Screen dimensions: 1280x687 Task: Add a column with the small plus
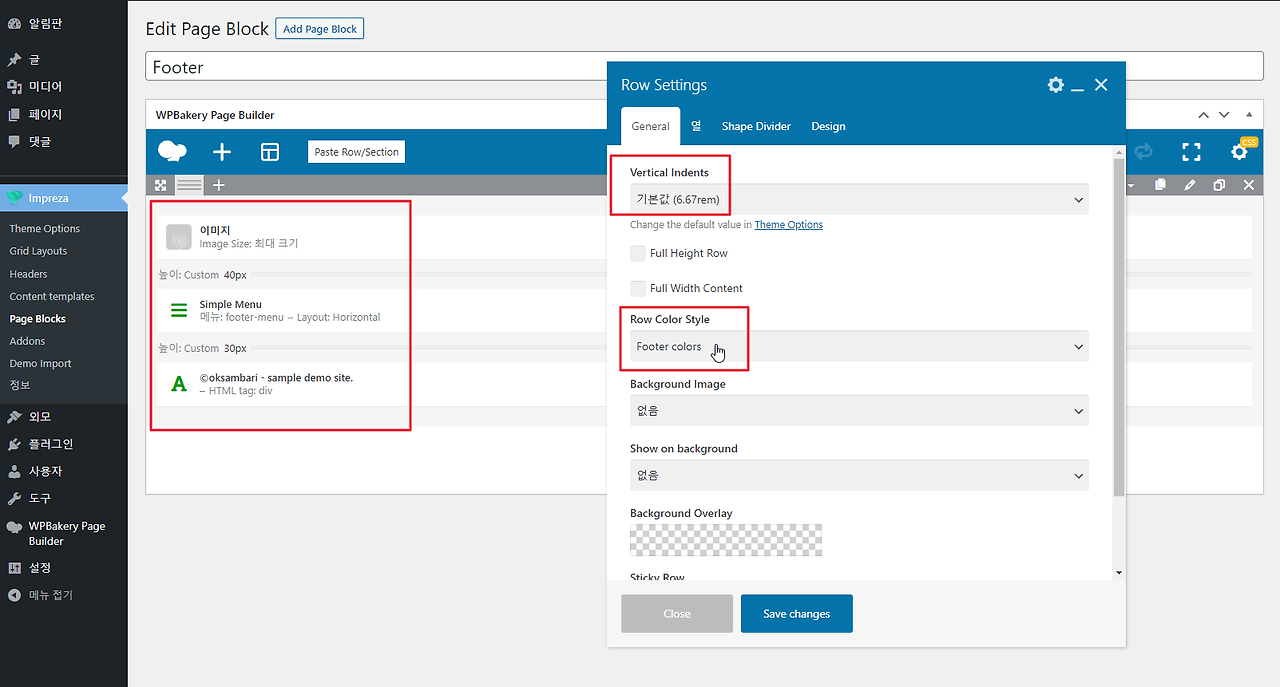click(219, 185)
